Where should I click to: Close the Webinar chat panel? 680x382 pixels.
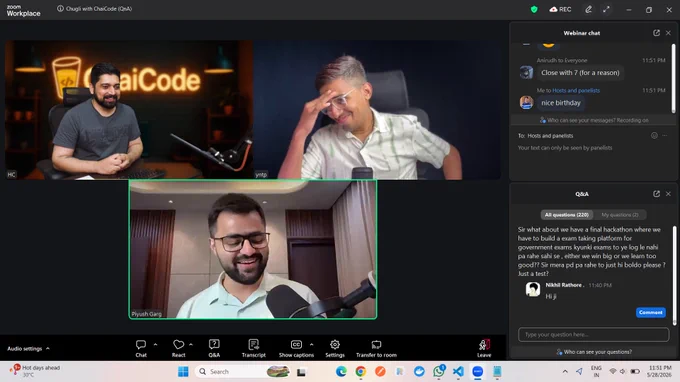[x=668, y=33]
